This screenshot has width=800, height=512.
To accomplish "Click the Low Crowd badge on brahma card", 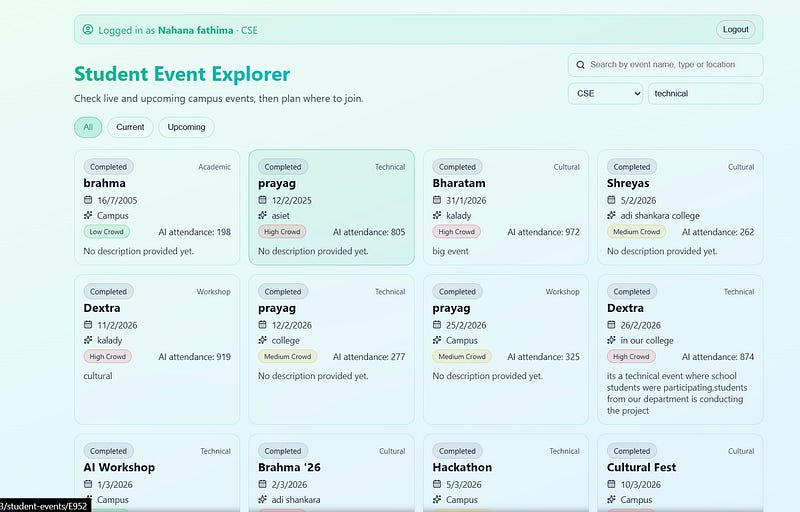I will (x=107, y=232).
